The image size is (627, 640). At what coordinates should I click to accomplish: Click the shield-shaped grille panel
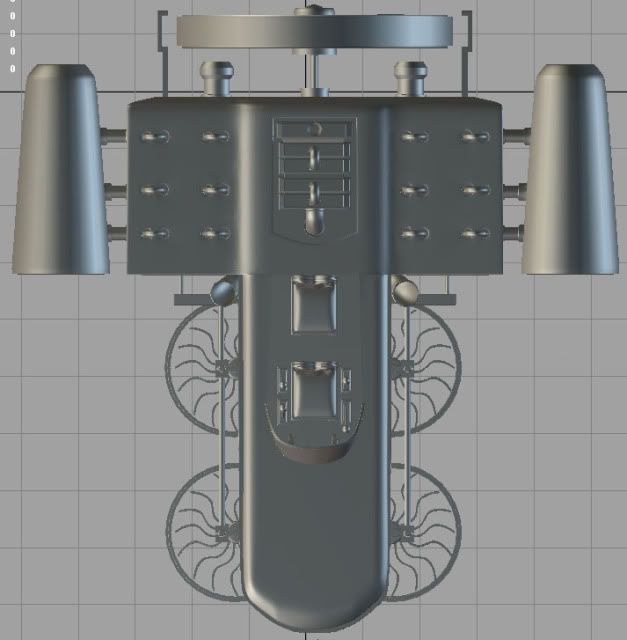315,179
